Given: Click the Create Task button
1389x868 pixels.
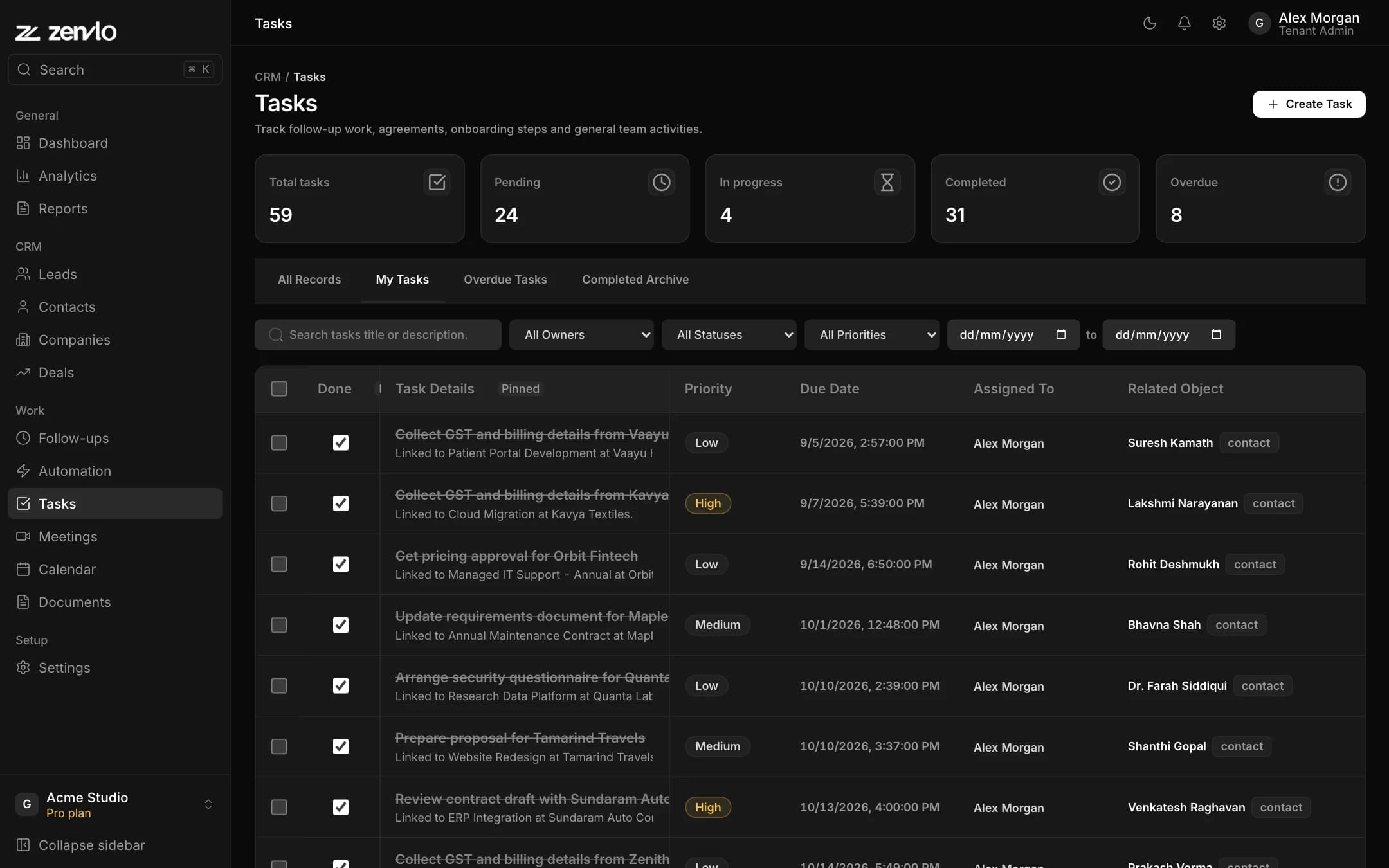Looking at the screenshot, I should pos(1309,104).
